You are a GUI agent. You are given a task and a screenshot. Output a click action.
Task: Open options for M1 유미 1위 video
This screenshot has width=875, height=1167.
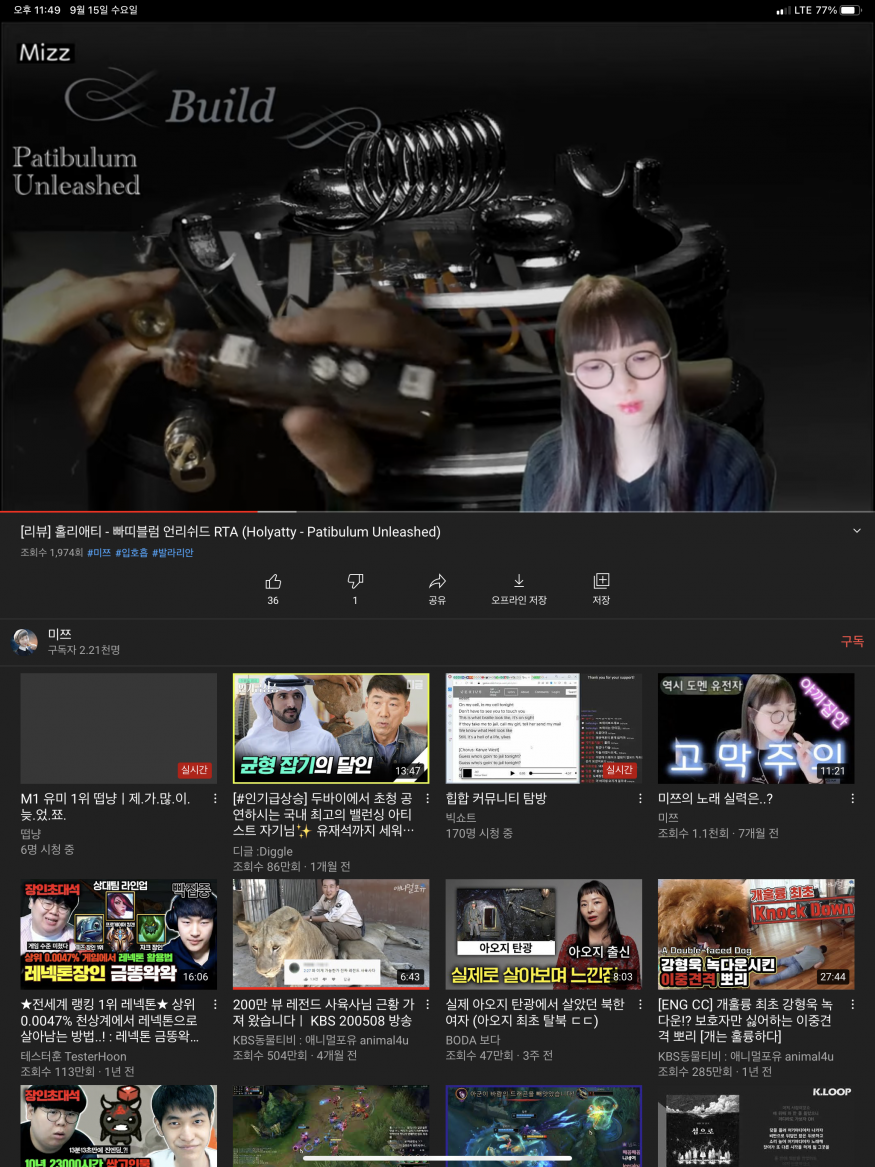coord(216,799)
